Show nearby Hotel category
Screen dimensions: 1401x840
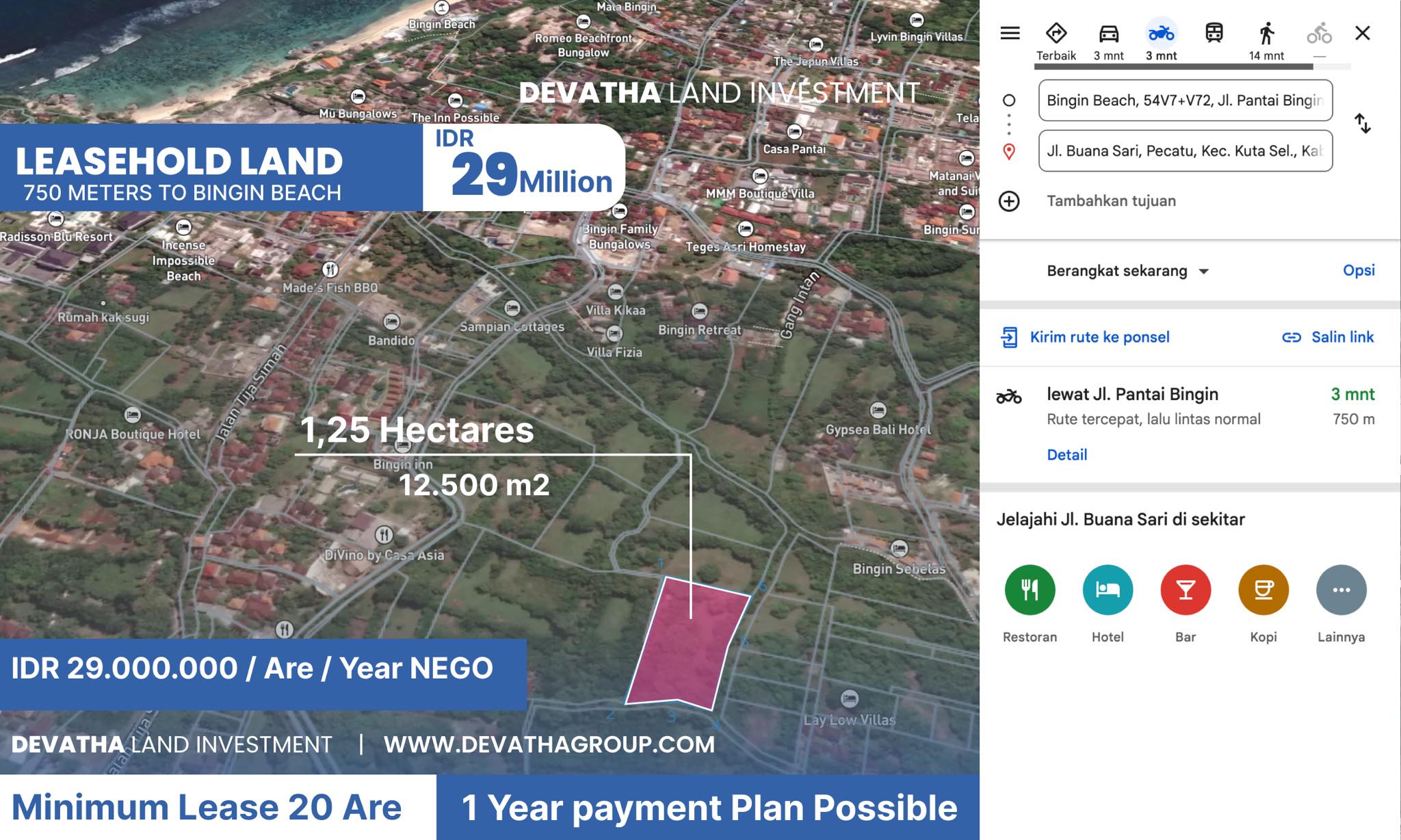point(1108,590)
